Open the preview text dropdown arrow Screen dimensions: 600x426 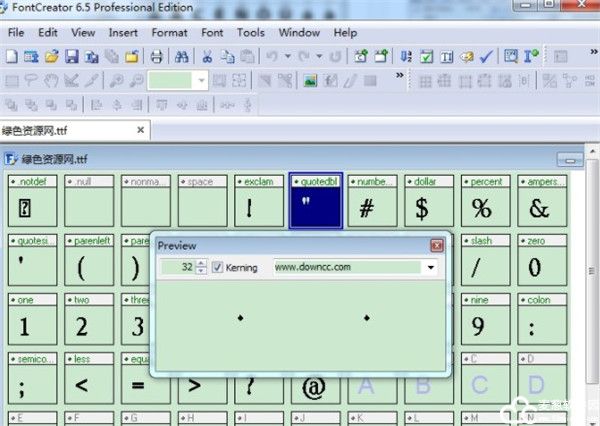coord(430,267)
